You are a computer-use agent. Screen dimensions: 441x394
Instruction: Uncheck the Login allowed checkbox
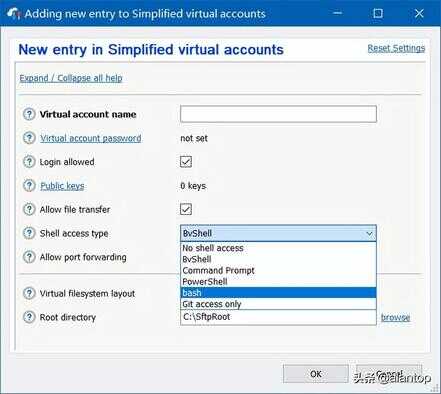(186, 162)
